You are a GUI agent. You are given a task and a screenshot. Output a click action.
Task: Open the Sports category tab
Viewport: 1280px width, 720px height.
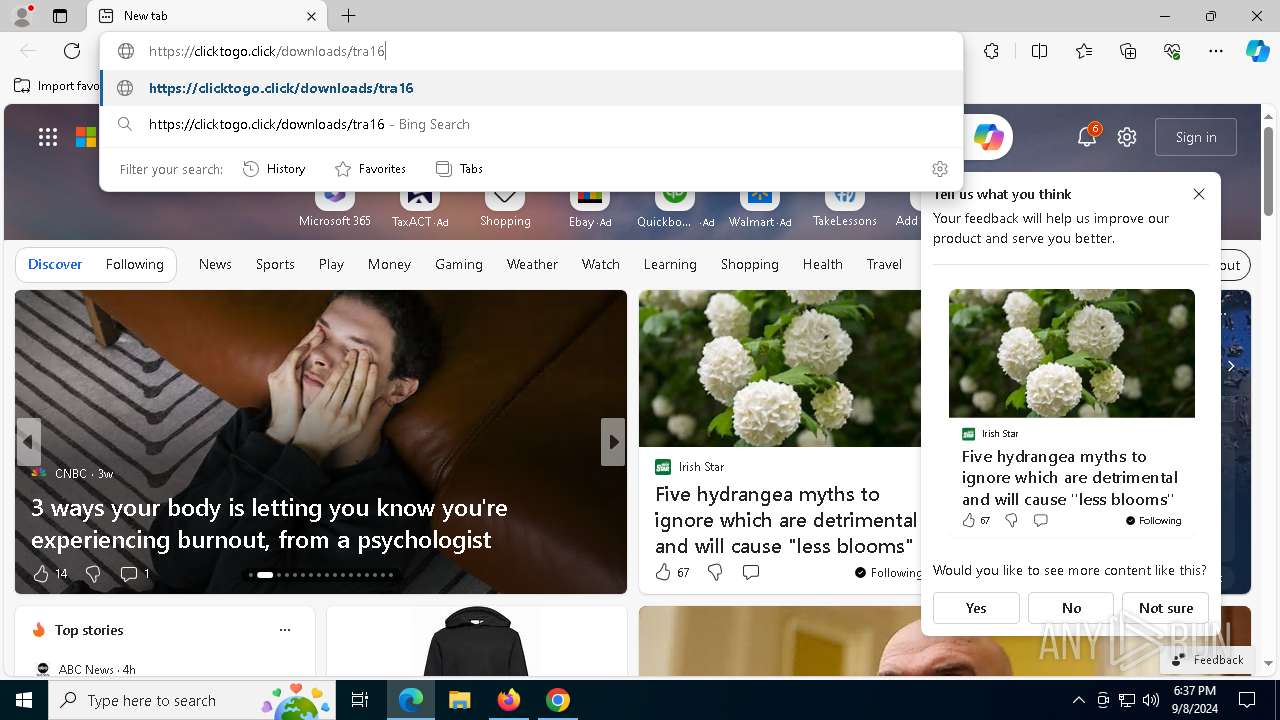point(275,264)
